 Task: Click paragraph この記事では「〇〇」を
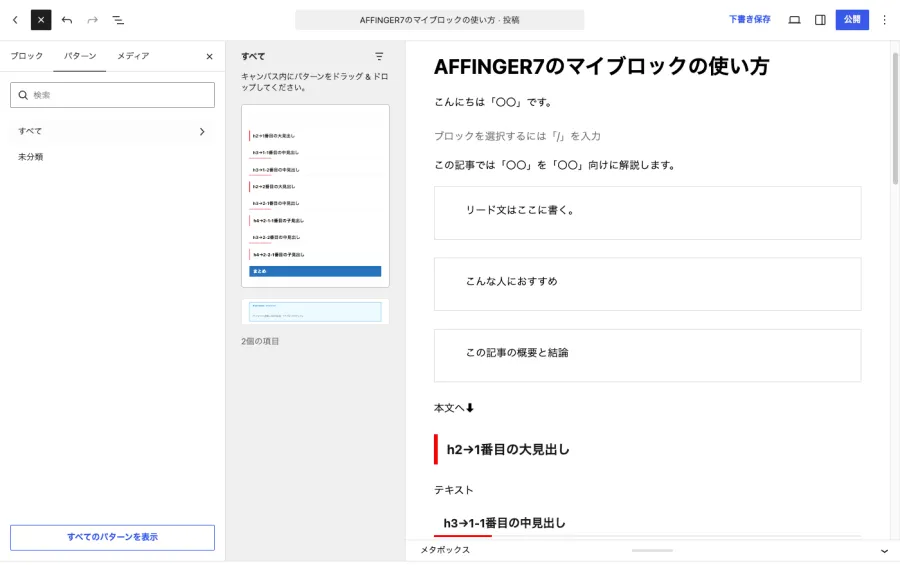[555, 165]
